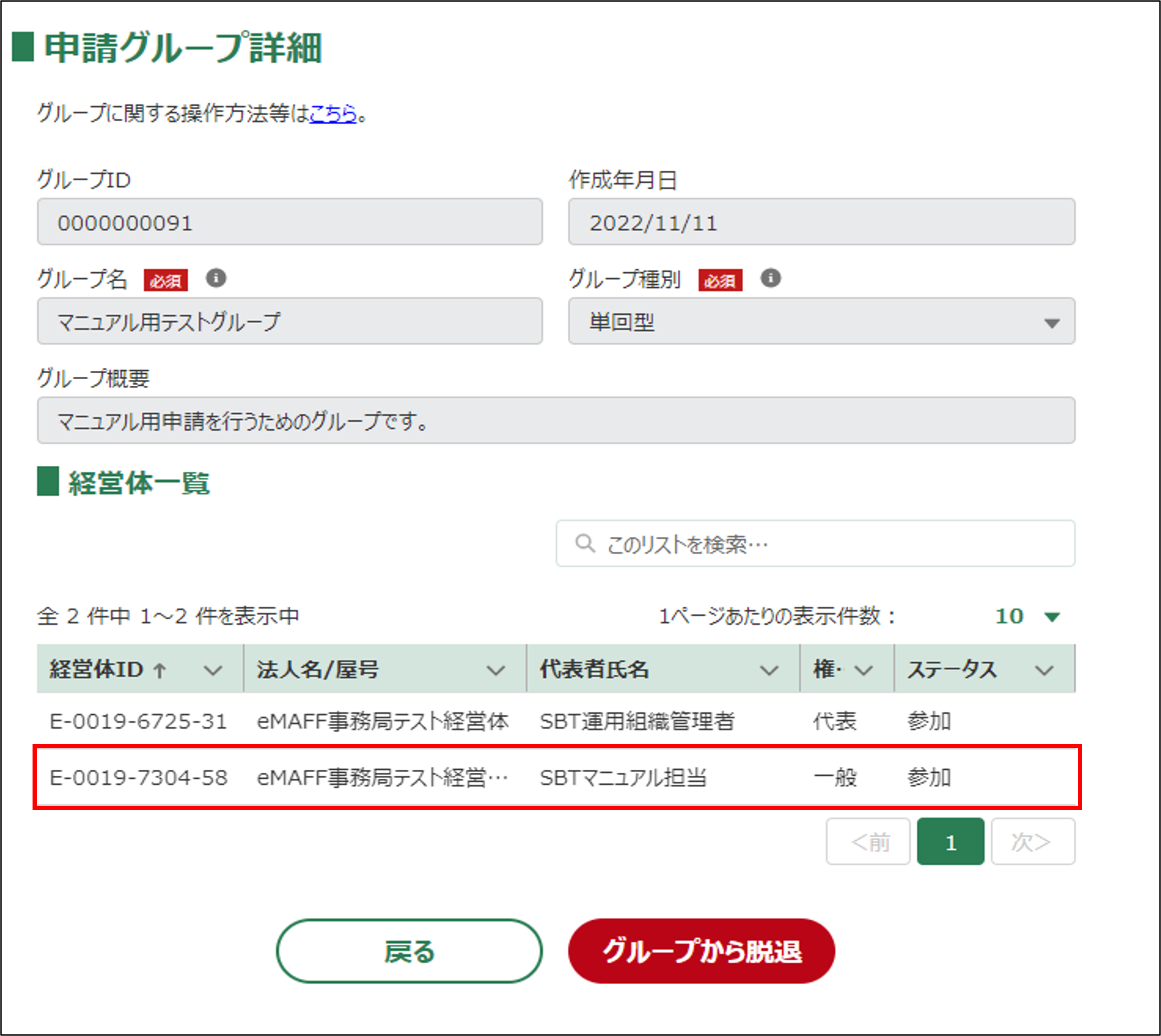Click the sort arrow on 経営体ID
This screenshot has height=1036, width=1161.
click(x=160, y=670)
